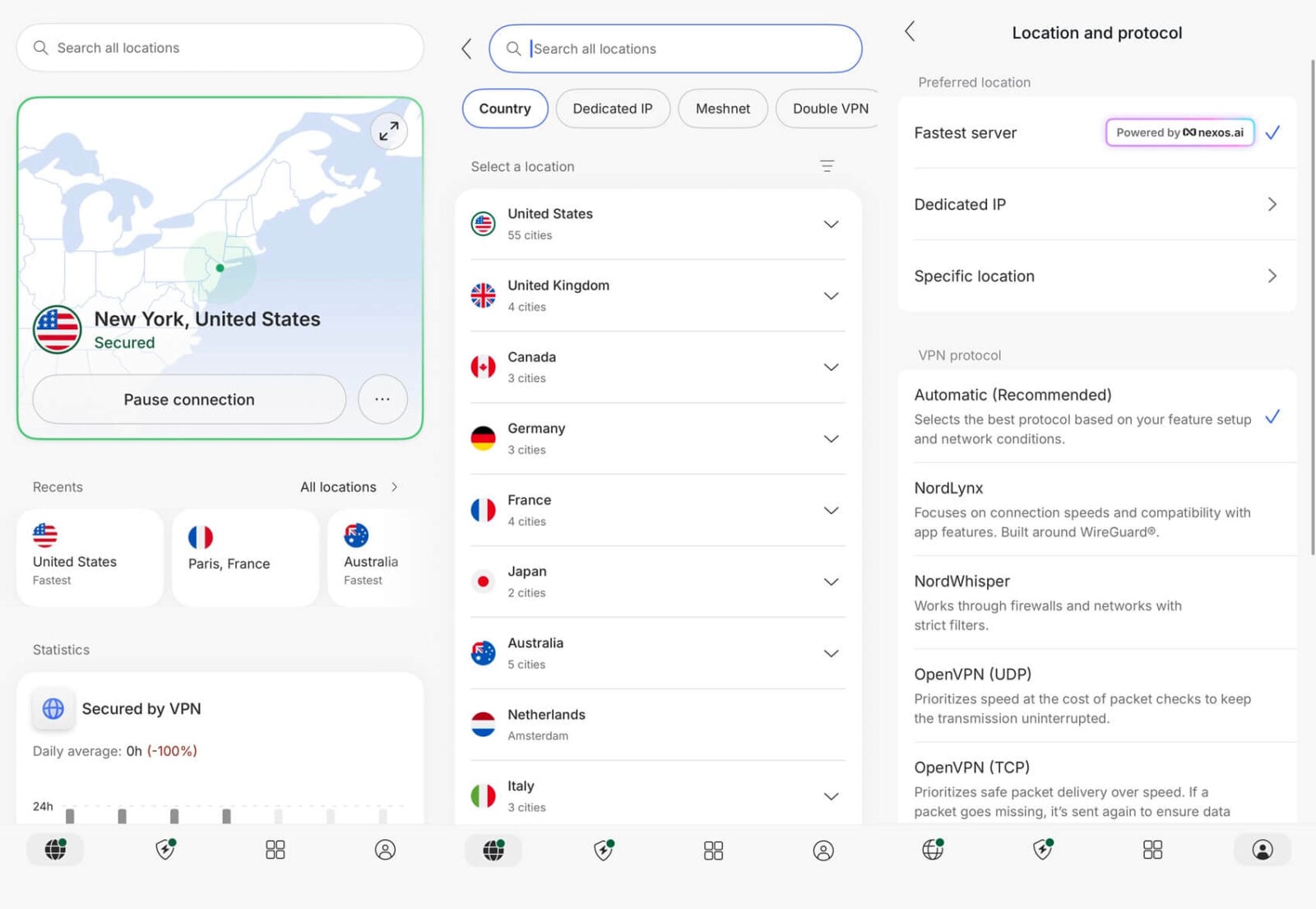Open the grid tab in the left panel's bottom bar
Viewport: 1316px width, 909px height.
click(x=276, y=850)
